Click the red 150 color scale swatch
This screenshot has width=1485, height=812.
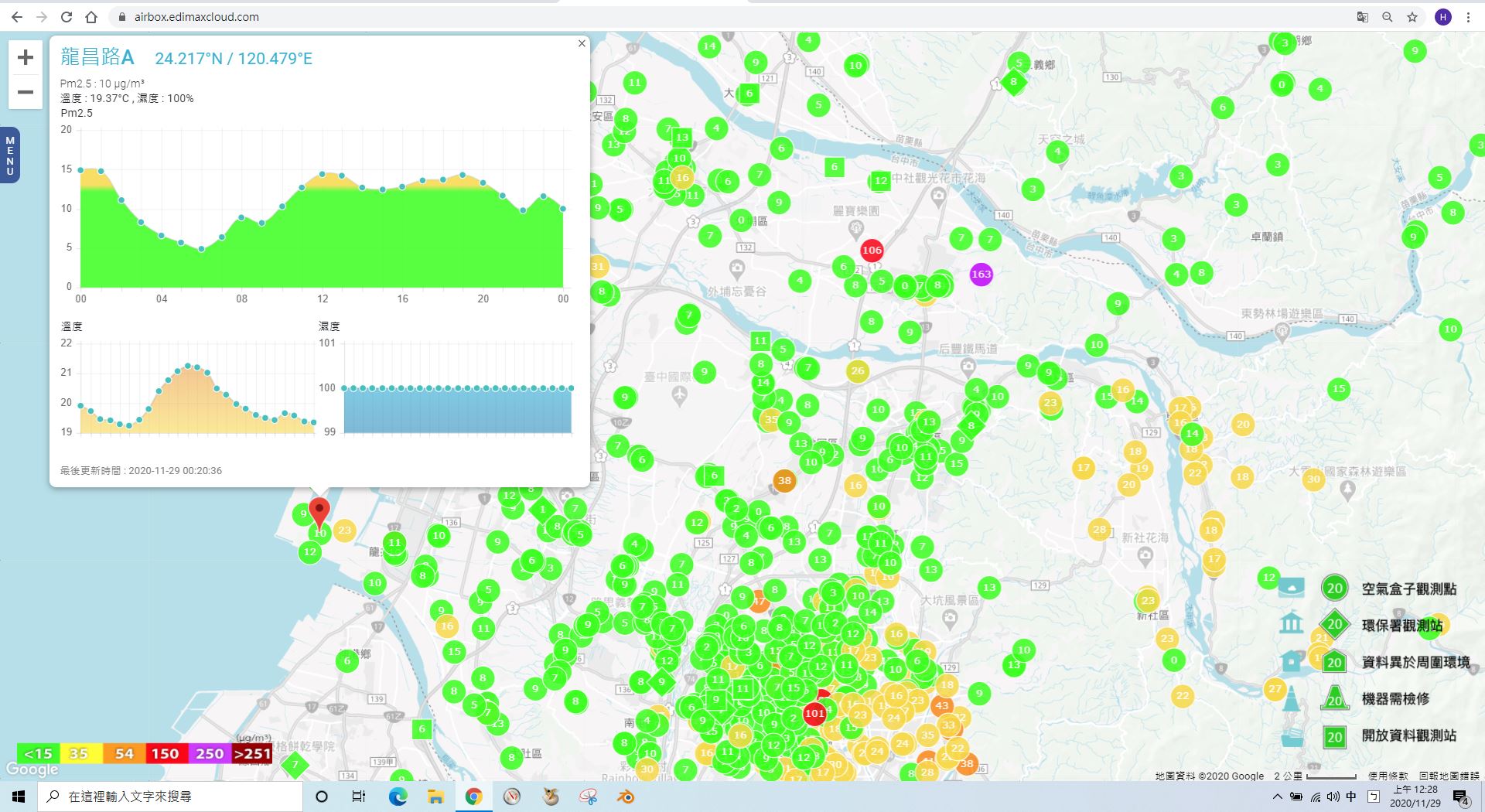tap(166, 753)
